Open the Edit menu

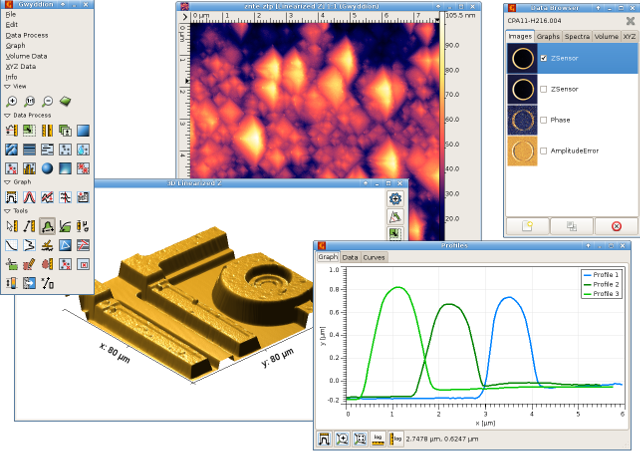coord(11,24)
